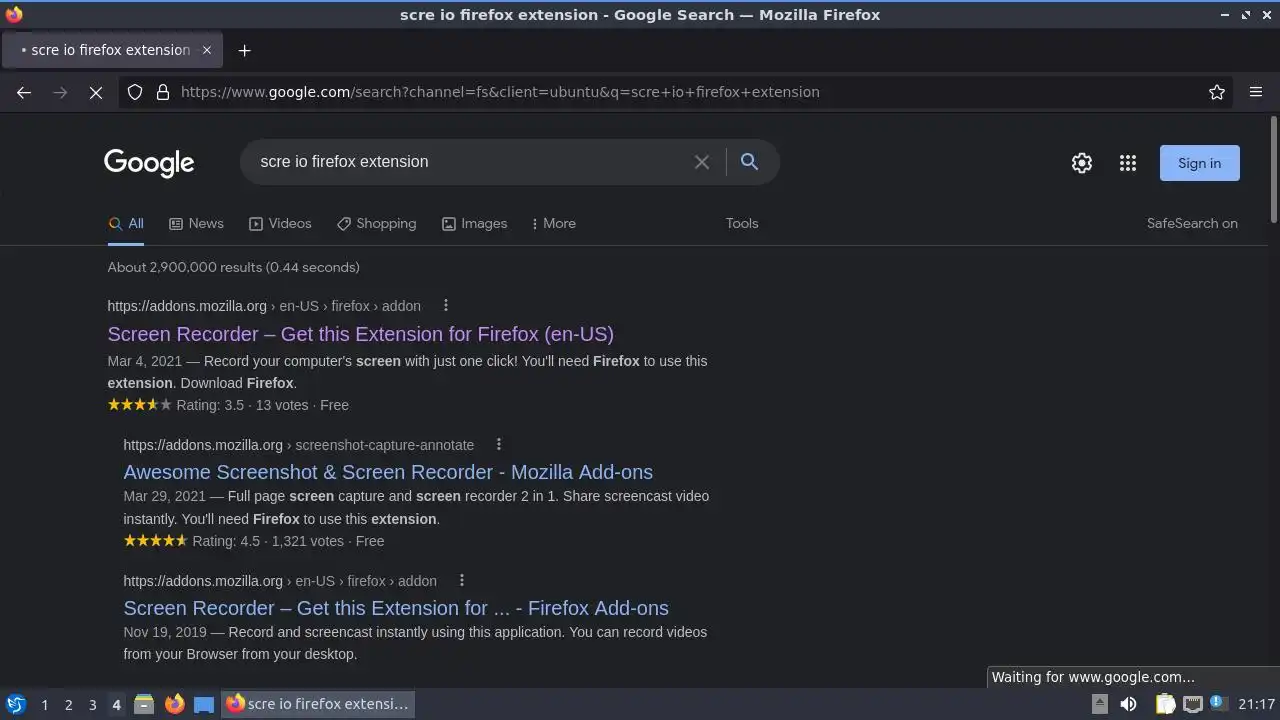
Task: Click the greyed forward navigation arrow
Action: tap(60, 92)
